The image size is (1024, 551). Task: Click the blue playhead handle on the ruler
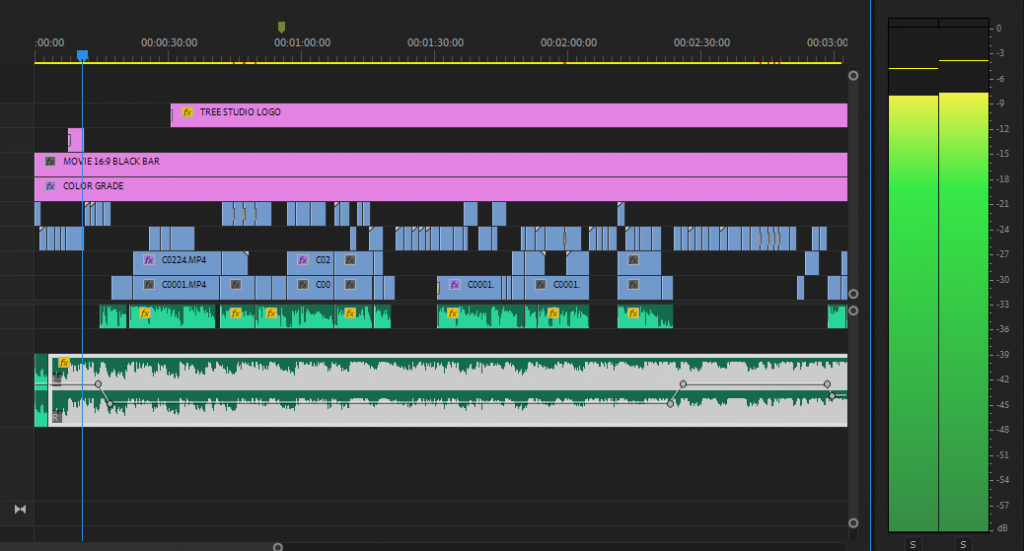[83, 56]
